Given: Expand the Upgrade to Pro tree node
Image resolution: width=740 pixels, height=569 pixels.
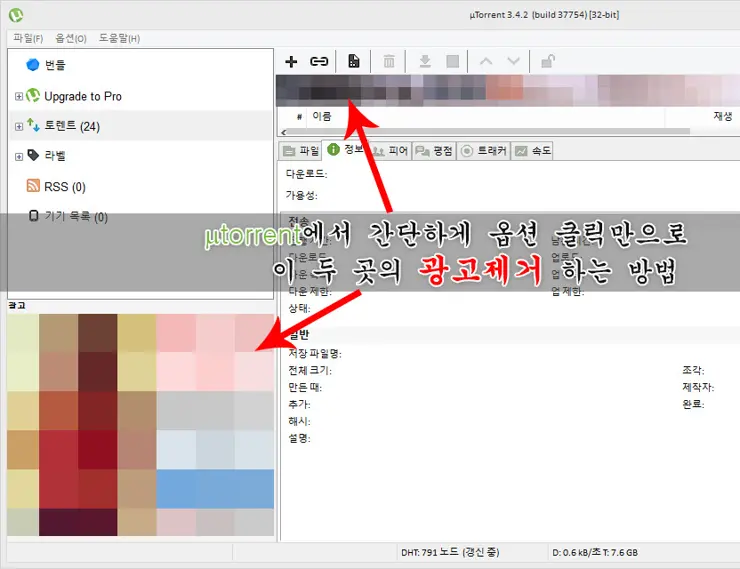Looking at the screenshot, I should click(18, 97).
